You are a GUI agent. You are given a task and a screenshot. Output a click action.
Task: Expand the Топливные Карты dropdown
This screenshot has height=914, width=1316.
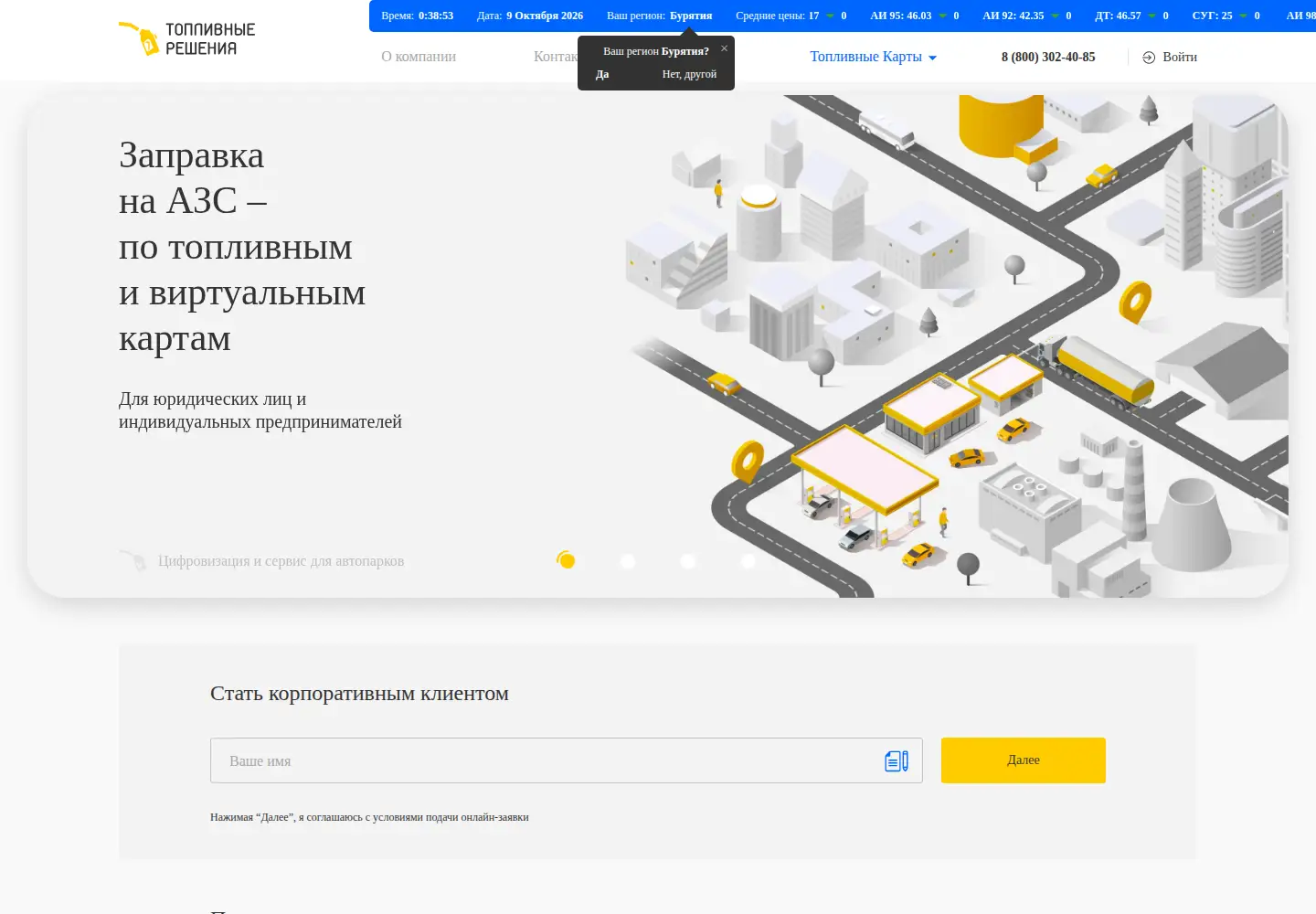click(874, 57)
